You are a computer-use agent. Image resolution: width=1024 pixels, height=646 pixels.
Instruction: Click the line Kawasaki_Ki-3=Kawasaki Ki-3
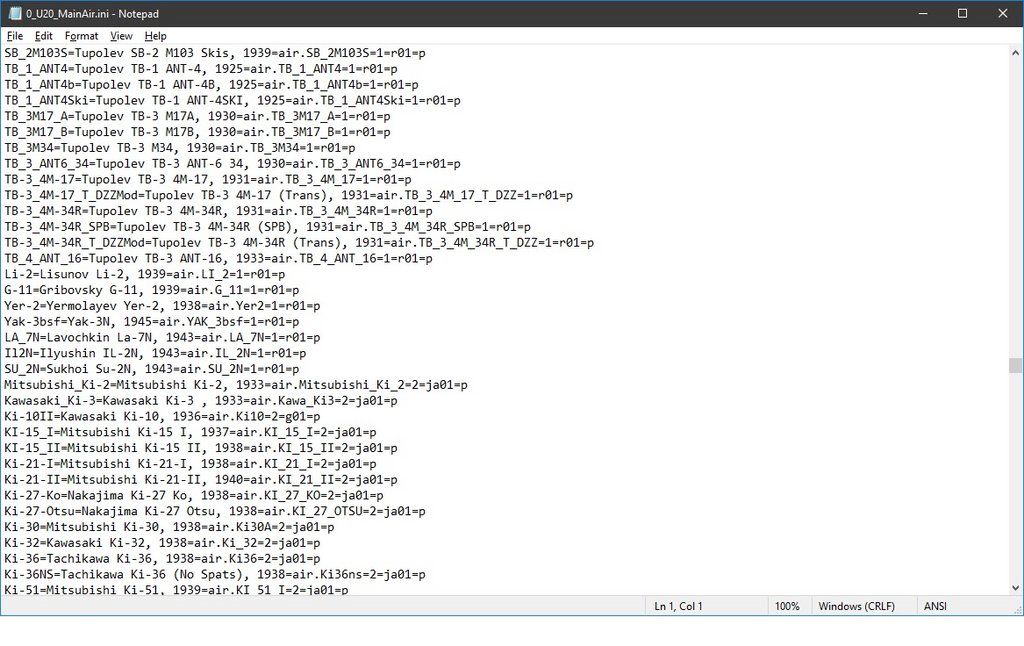[x=201, y=400]
